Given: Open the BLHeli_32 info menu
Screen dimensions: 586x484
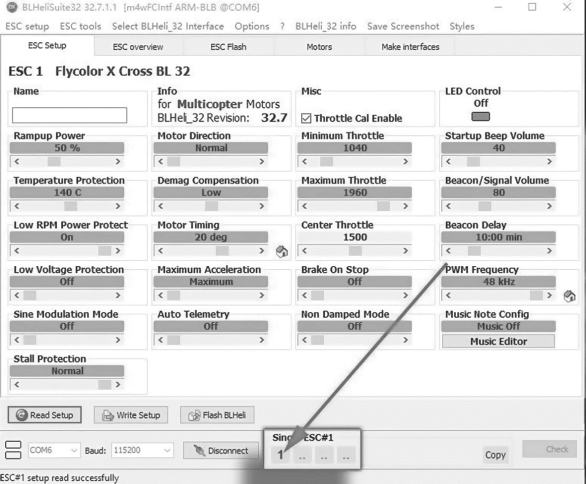Looking at the screenshot, I should coord(326,26).
